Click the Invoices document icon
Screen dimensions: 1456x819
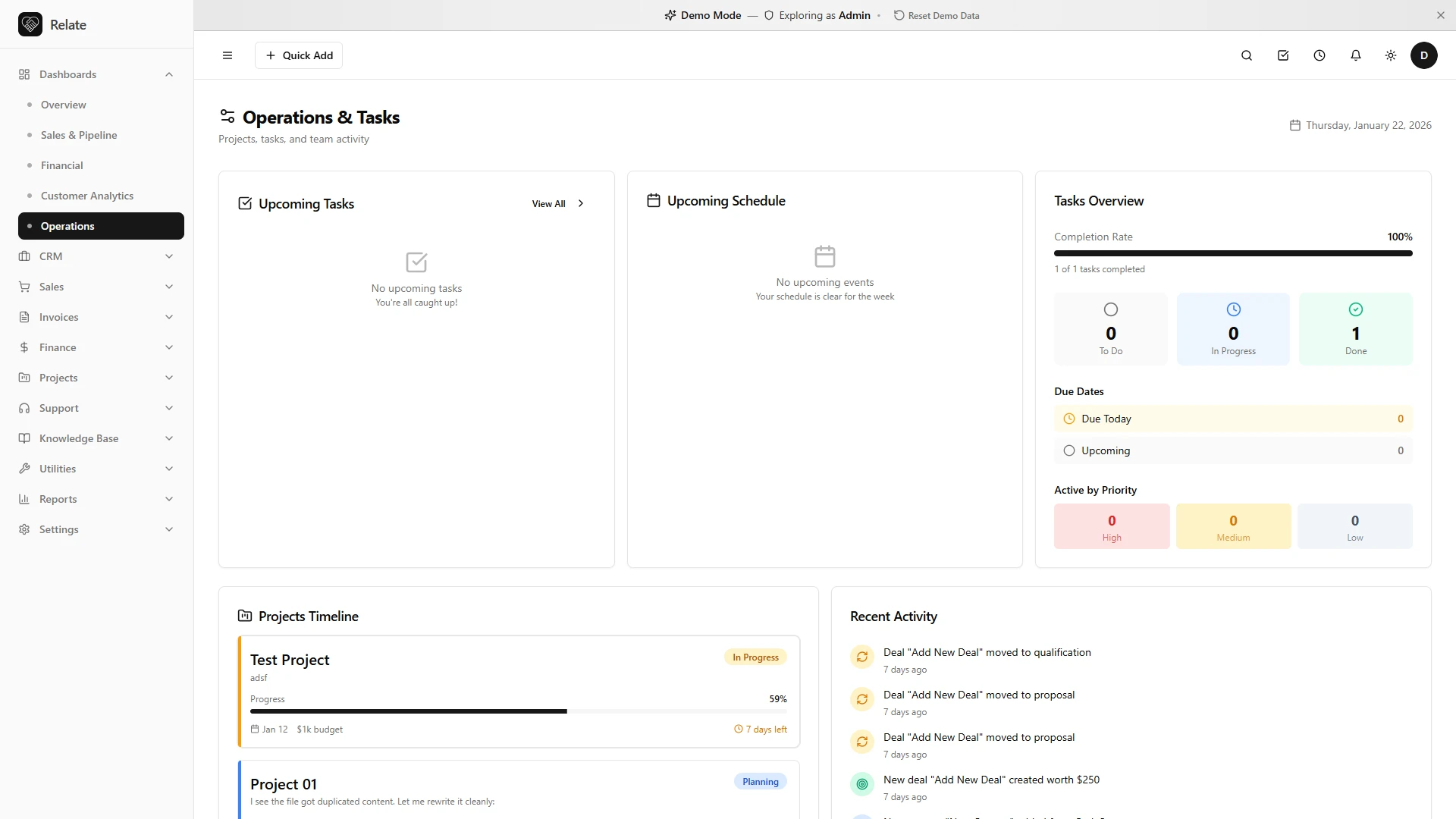click(24, 317)
